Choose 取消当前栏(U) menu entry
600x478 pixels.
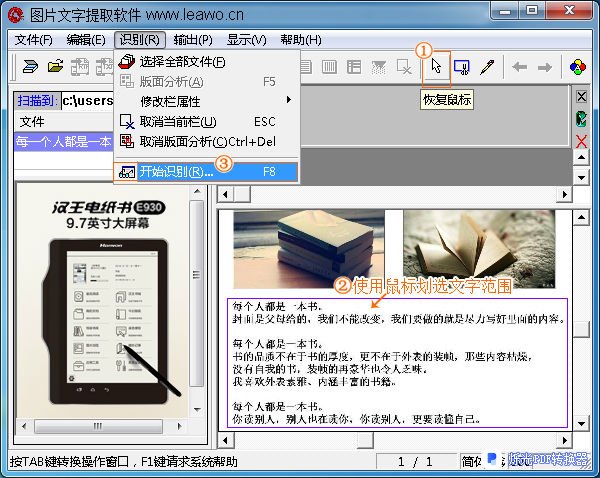207,122
